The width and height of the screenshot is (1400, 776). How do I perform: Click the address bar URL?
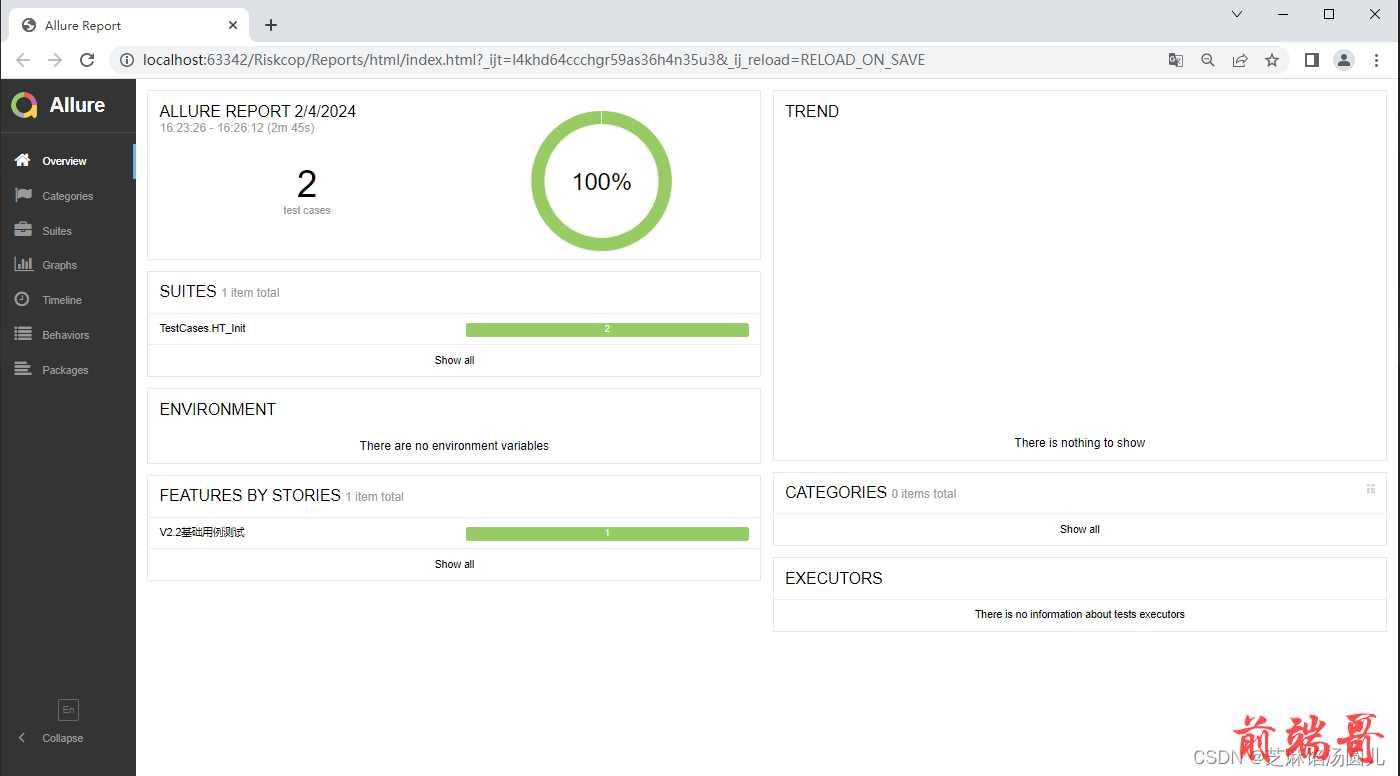click(x=534, y=60)
